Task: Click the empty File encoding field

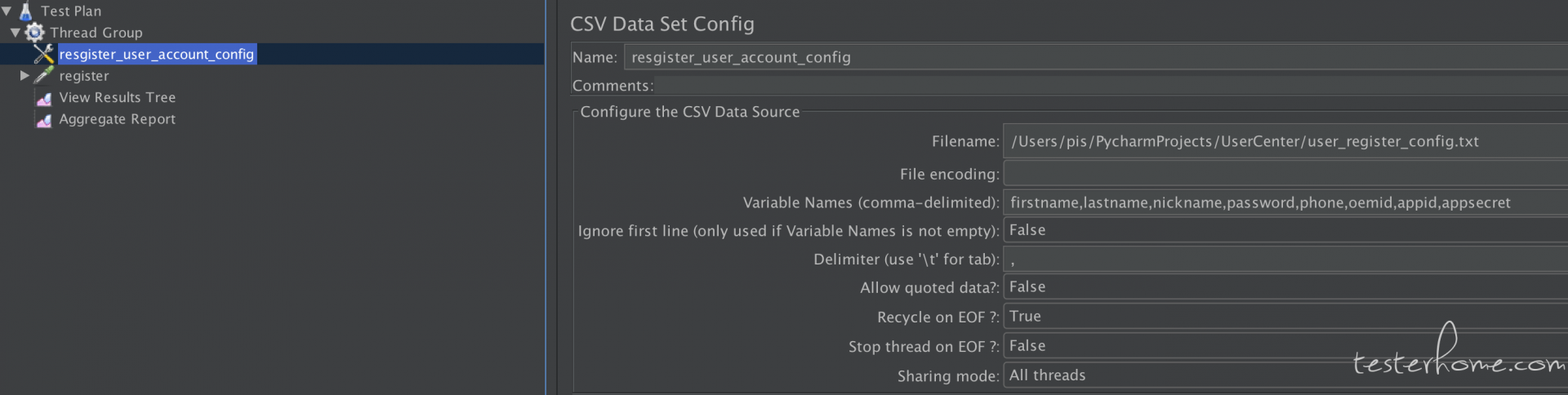Action: pos(1285,173)
